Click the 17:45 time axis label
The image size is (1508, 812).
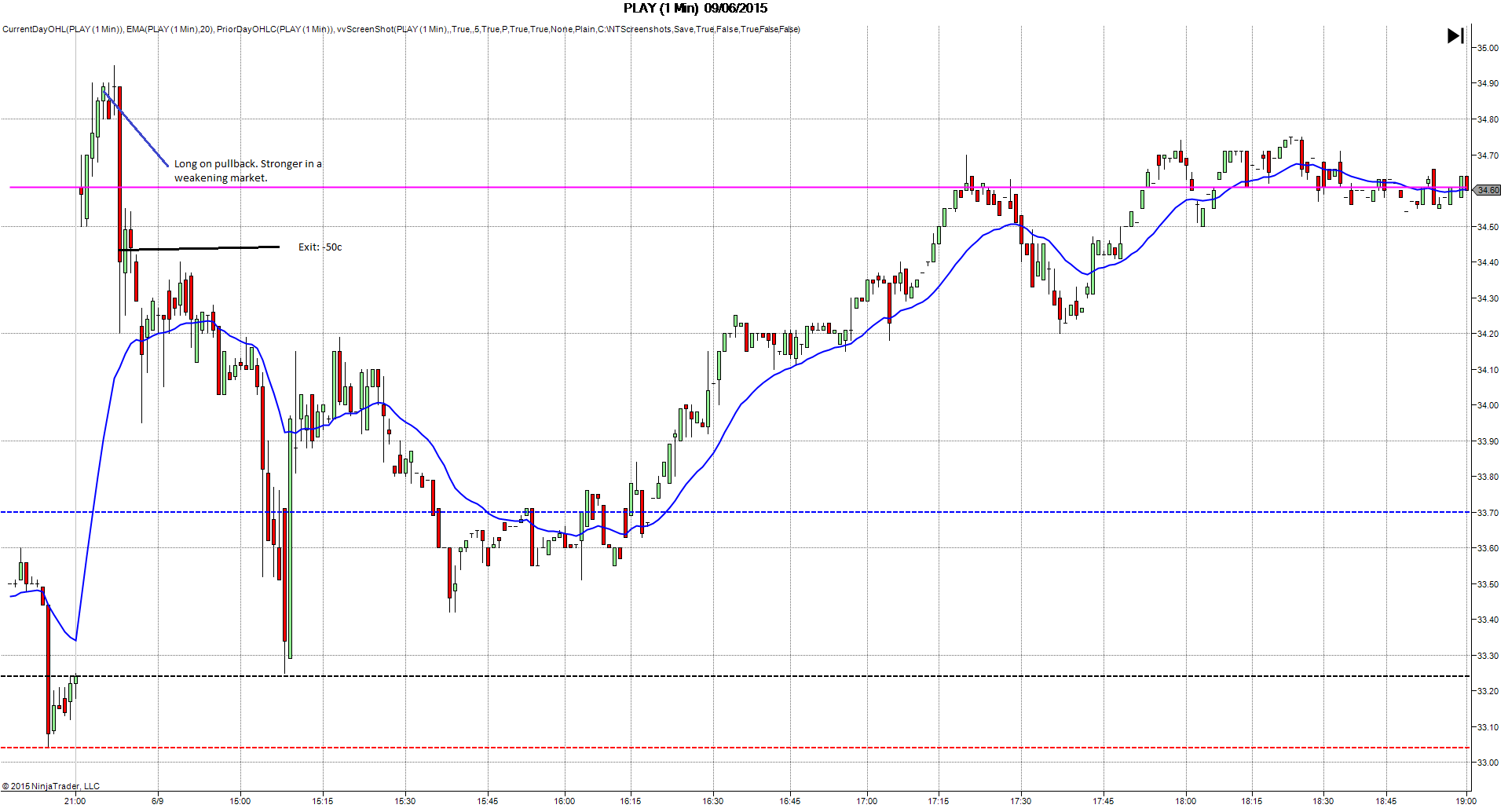1104,801
